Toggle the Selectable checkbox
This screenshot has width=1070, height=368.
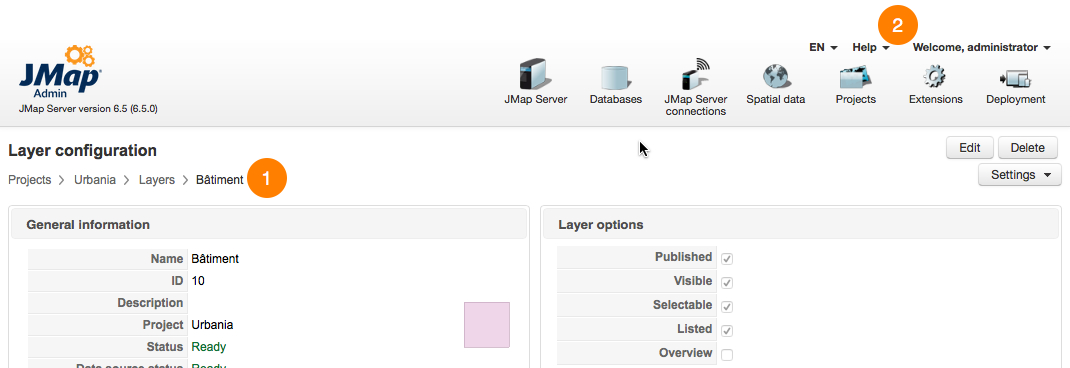[727, 307]
